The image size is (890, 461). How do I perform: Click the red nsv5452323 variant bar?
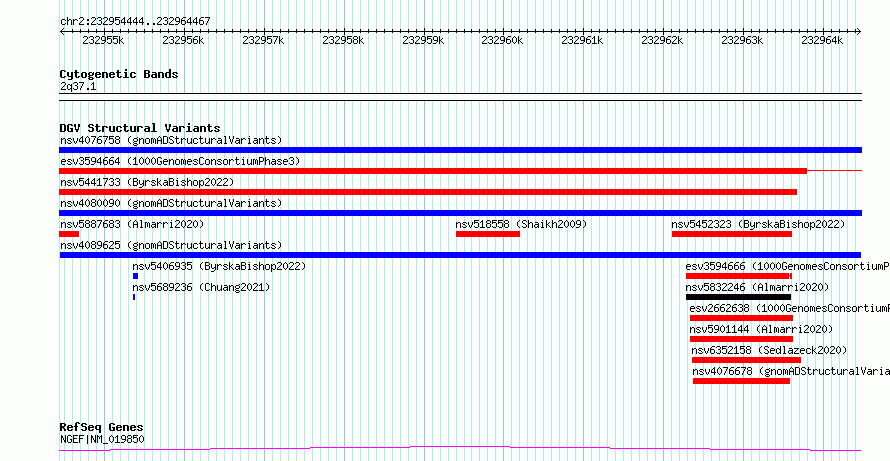(732, 234)
